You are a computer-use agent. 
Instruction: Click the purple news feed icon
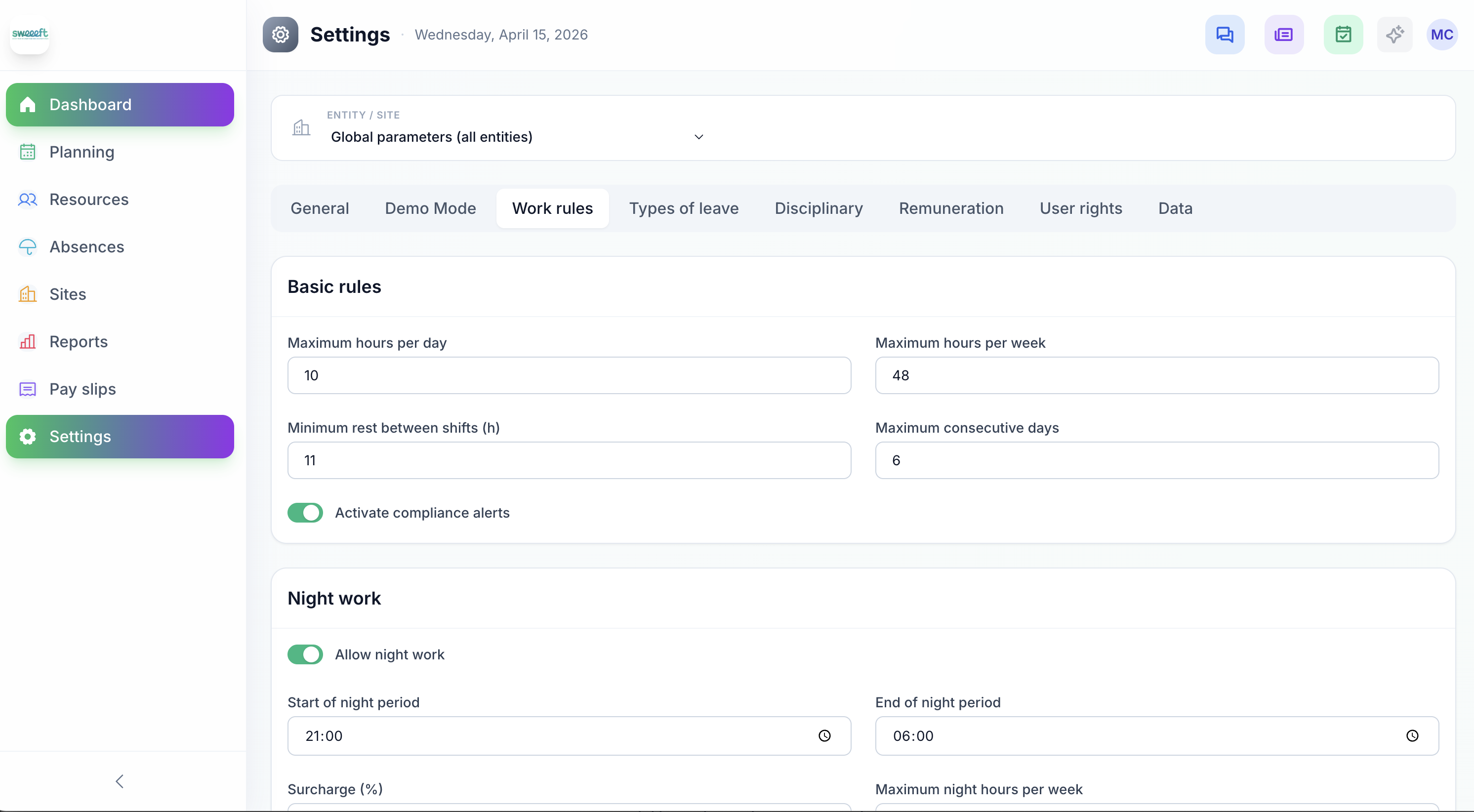(1283, 35)
